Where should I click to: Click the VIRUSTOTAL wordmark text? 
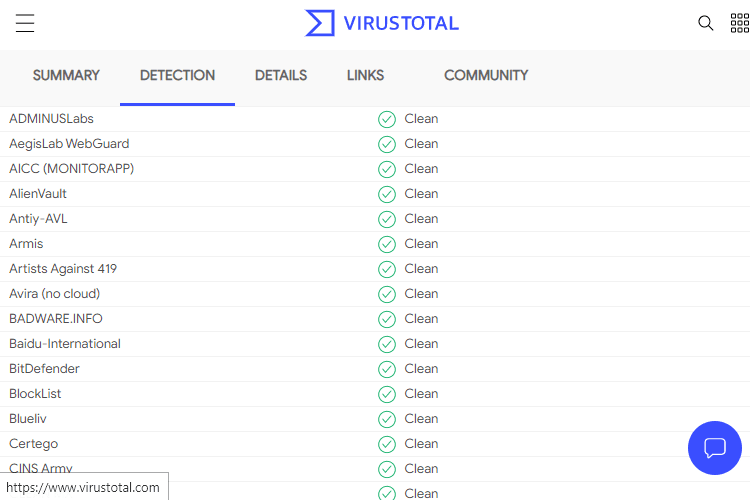401,23
